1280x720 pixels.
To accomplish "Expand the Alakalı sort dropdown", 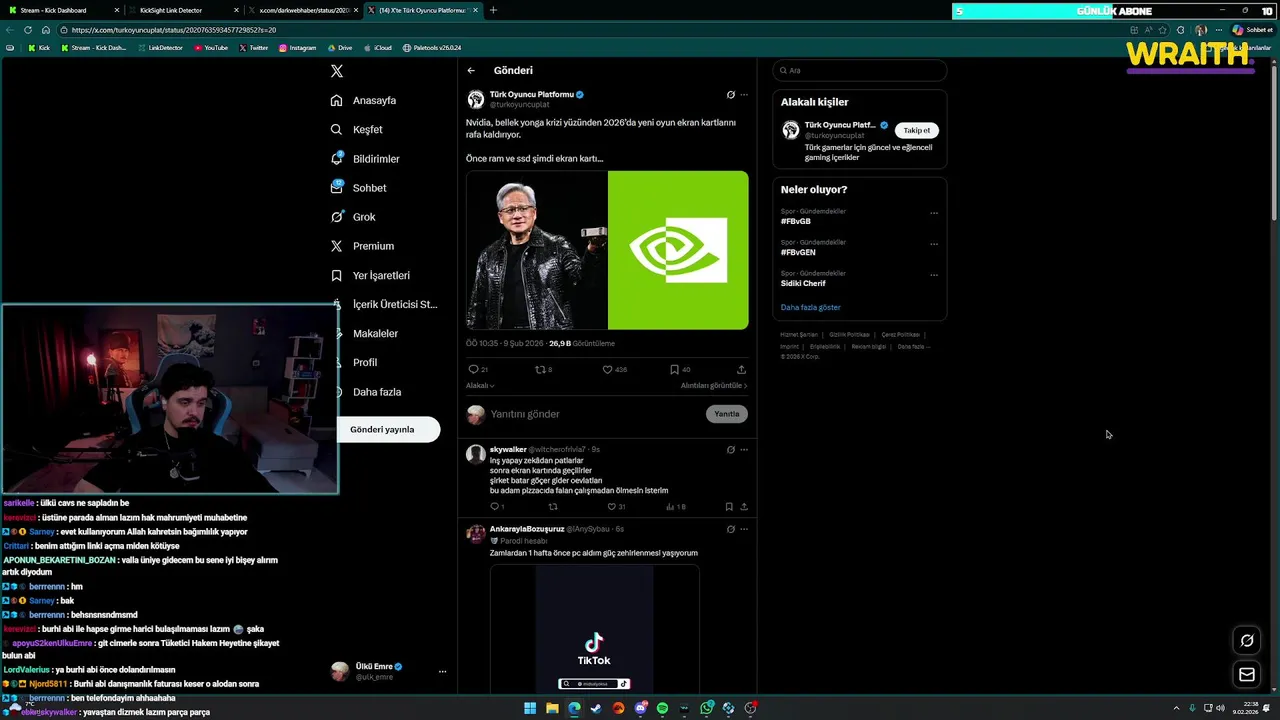I will (480, 385).
